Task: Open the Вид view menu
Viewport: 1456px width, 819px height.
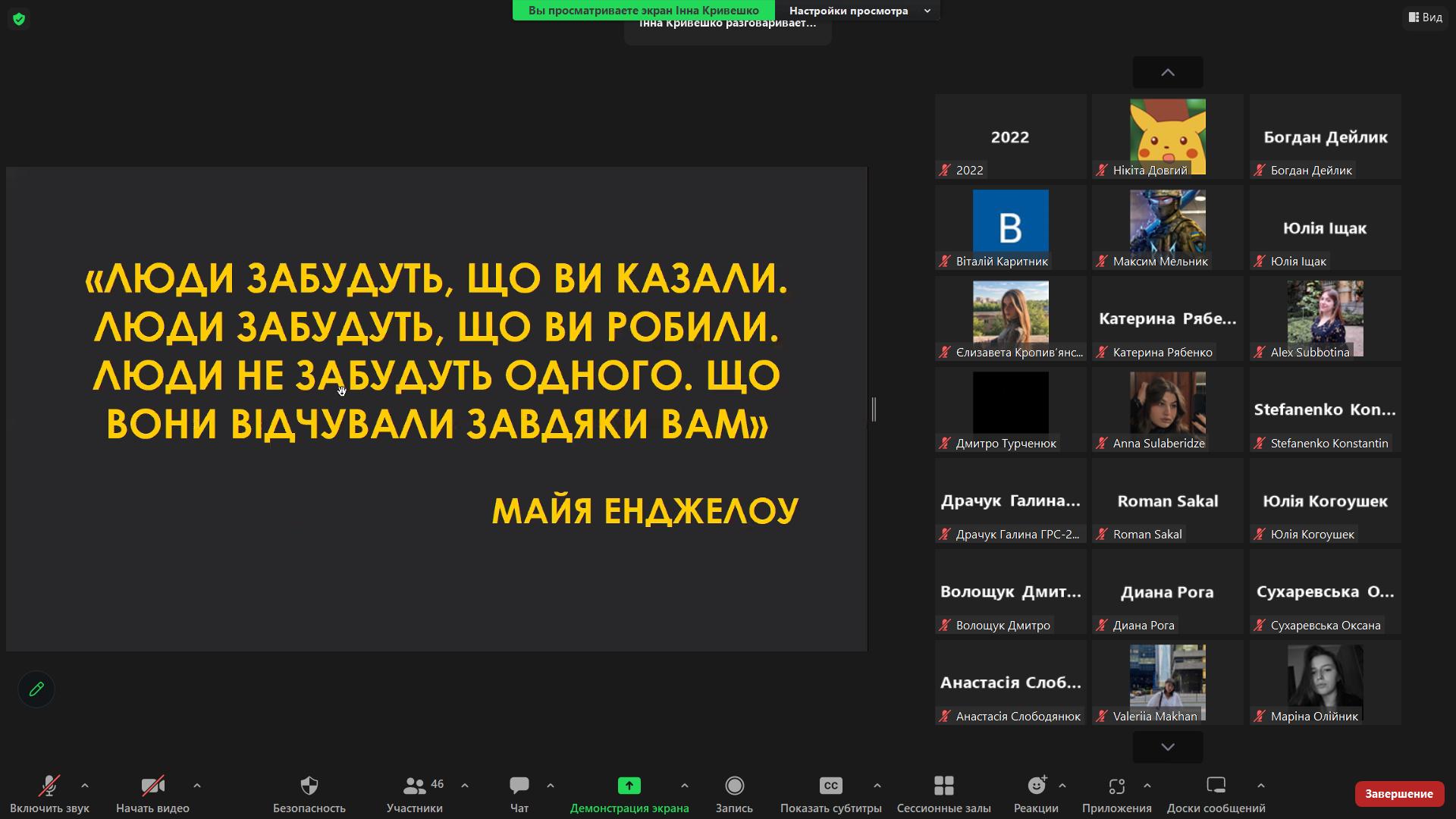Action: point(1426,17)
